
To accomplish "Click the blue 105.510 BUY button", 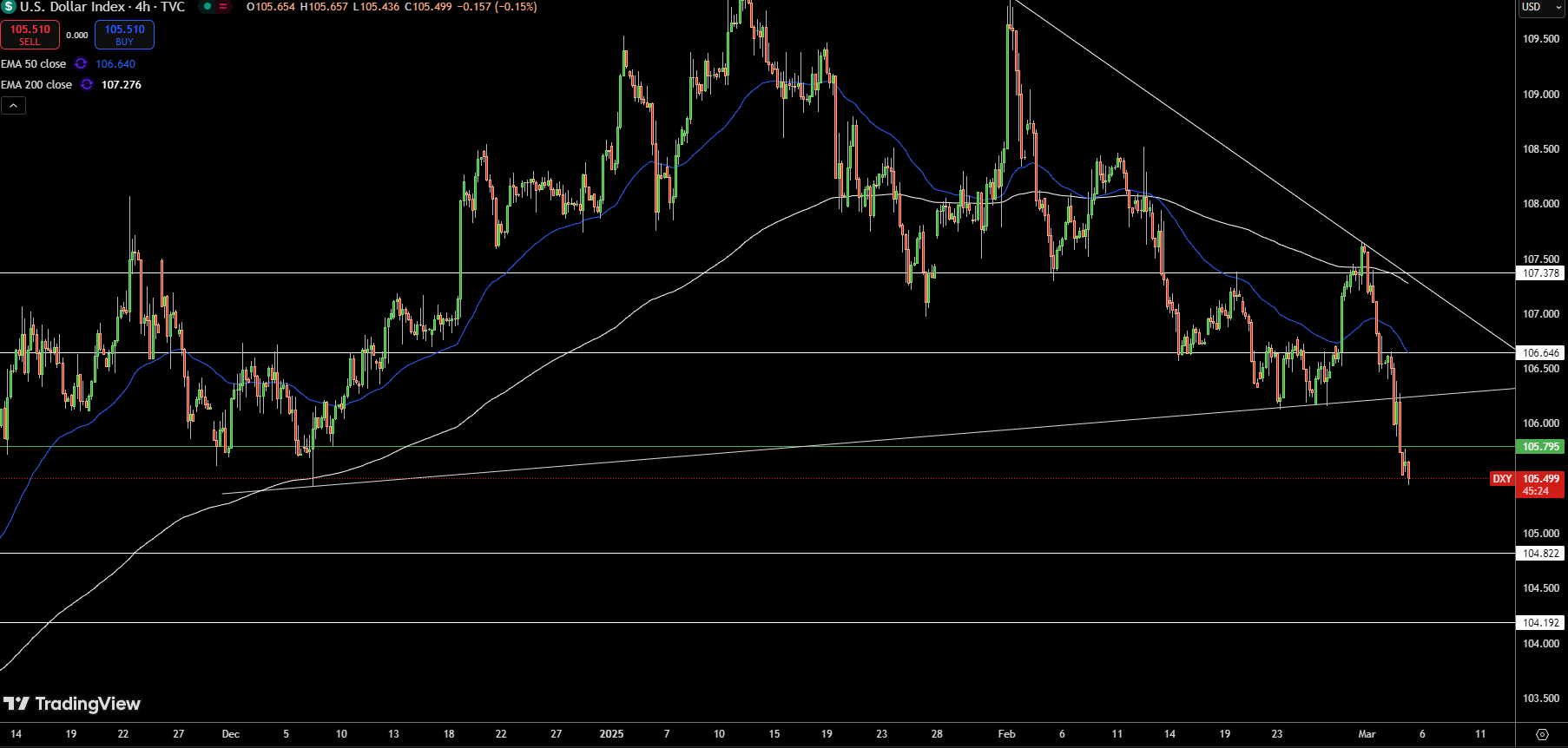I will 124,35.
